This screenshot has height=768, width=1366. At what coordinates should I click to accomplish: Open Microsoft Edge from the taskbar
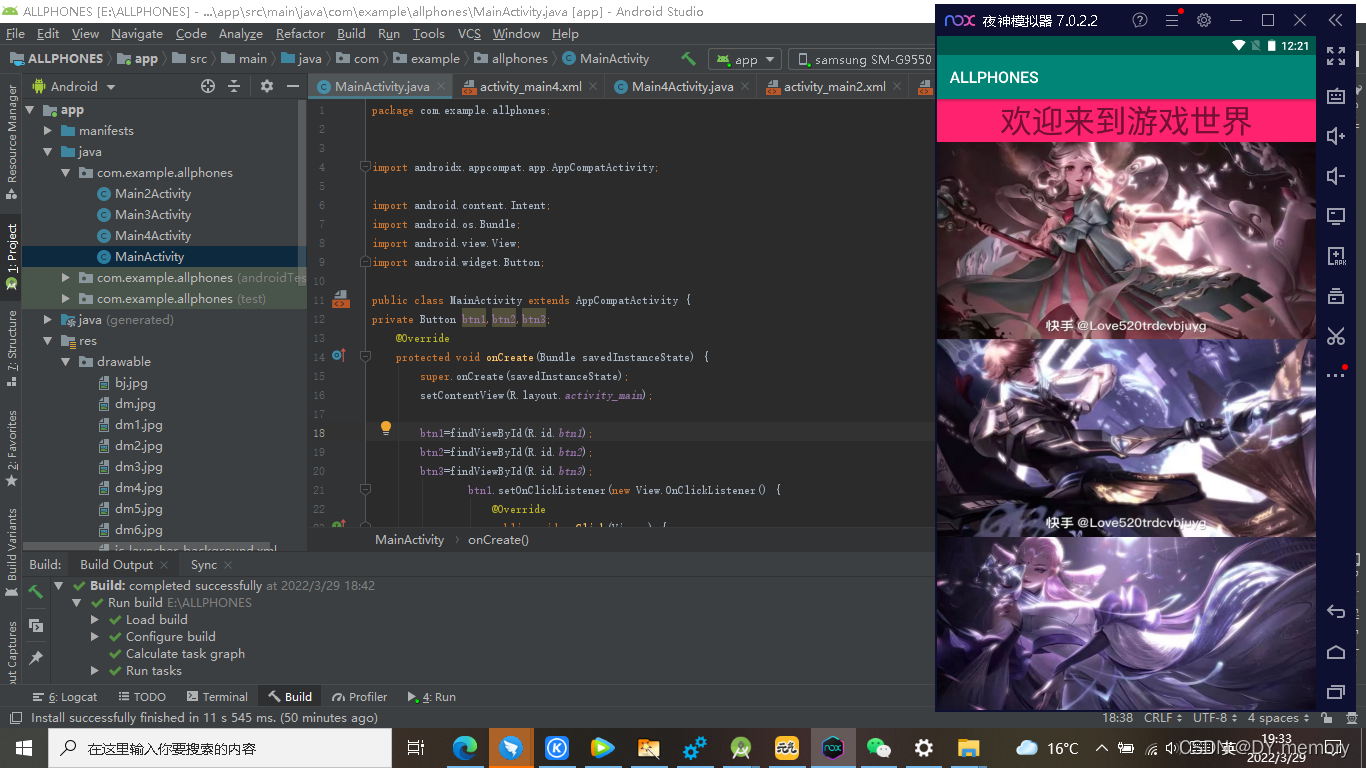(465, 747)
